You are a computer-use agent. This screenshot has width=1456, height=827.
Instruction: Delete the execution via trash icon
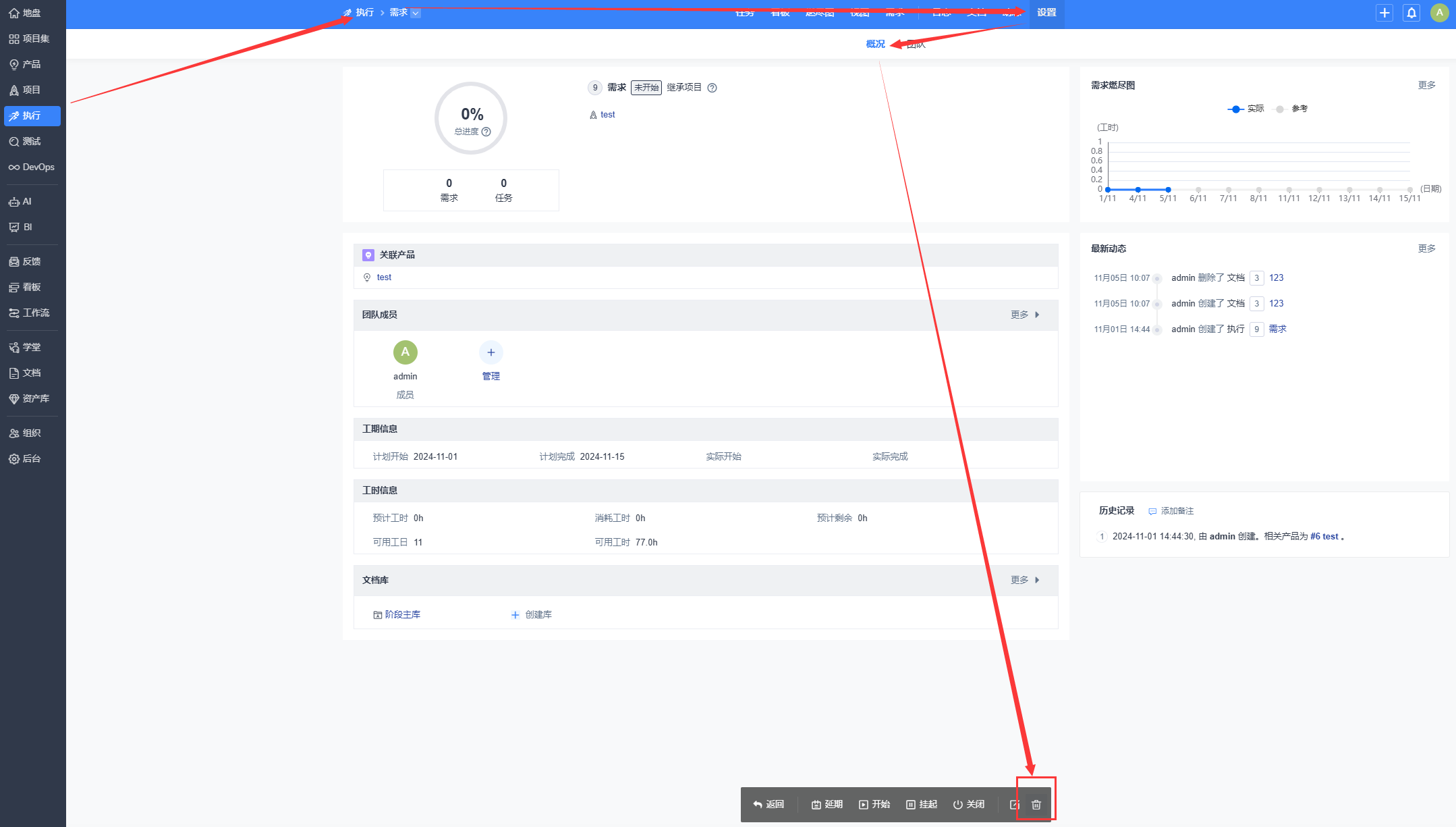1036,804
